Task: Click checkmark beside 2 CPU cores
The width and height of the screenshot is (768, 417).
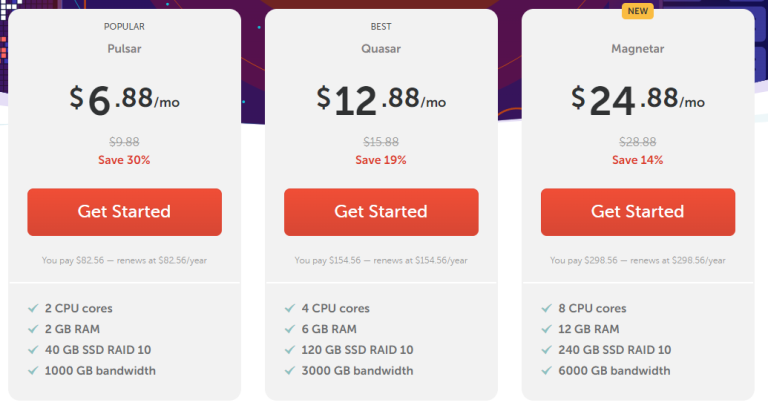Action: pyautogui.click(x=33, y=308)
